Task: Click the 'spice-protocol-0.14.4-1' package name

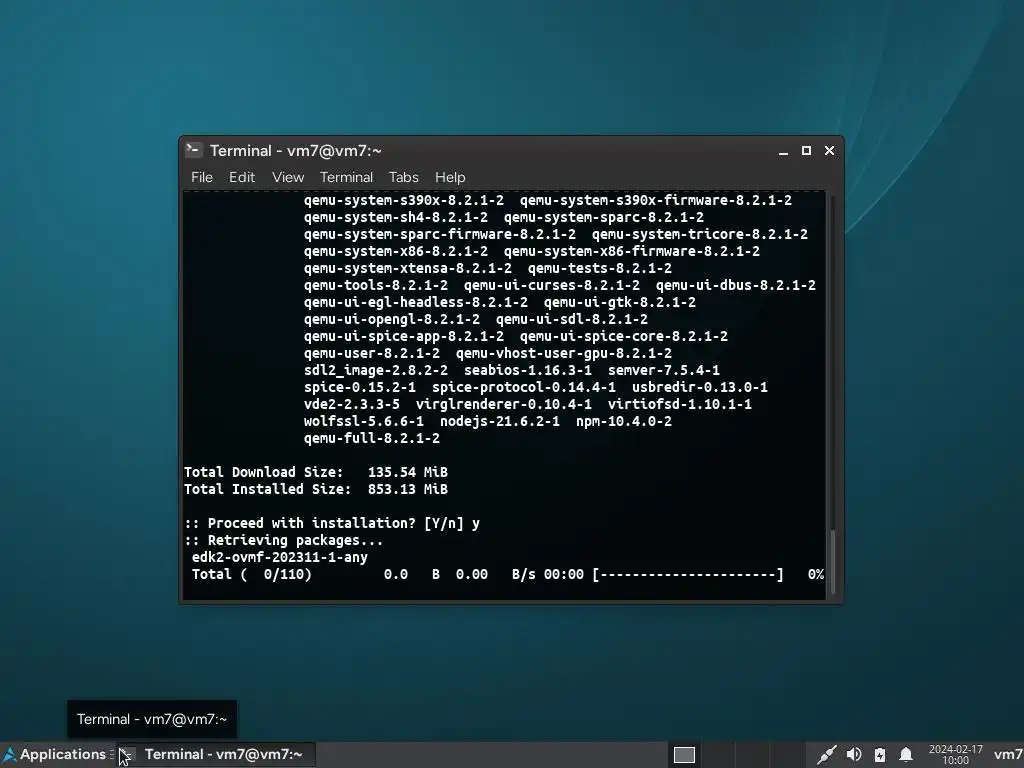Action: click(524, 387)
